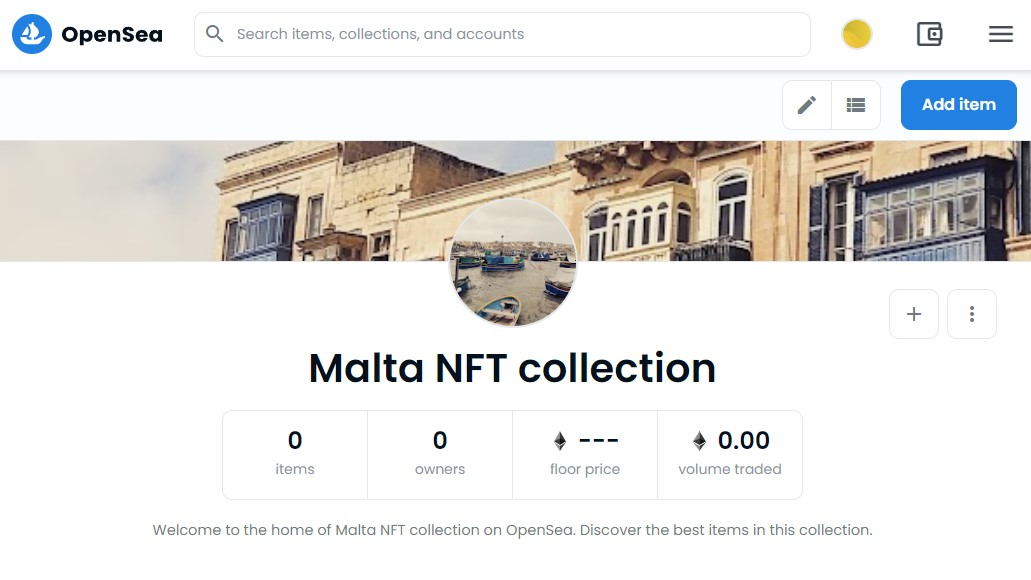Click the Malta NFT collection title

coord(512,368)
